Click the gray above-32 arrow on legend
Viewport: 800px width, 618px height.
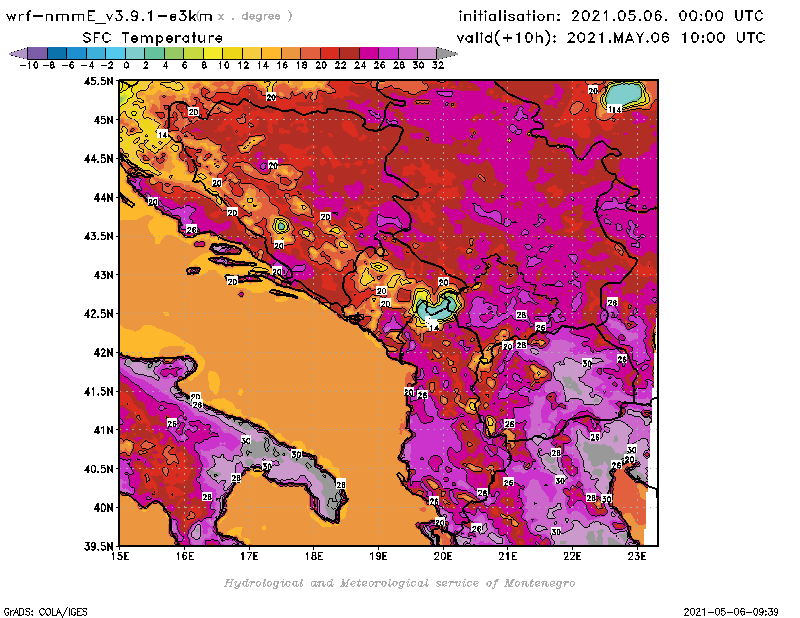pyautogui.click(x=447, y=53)
